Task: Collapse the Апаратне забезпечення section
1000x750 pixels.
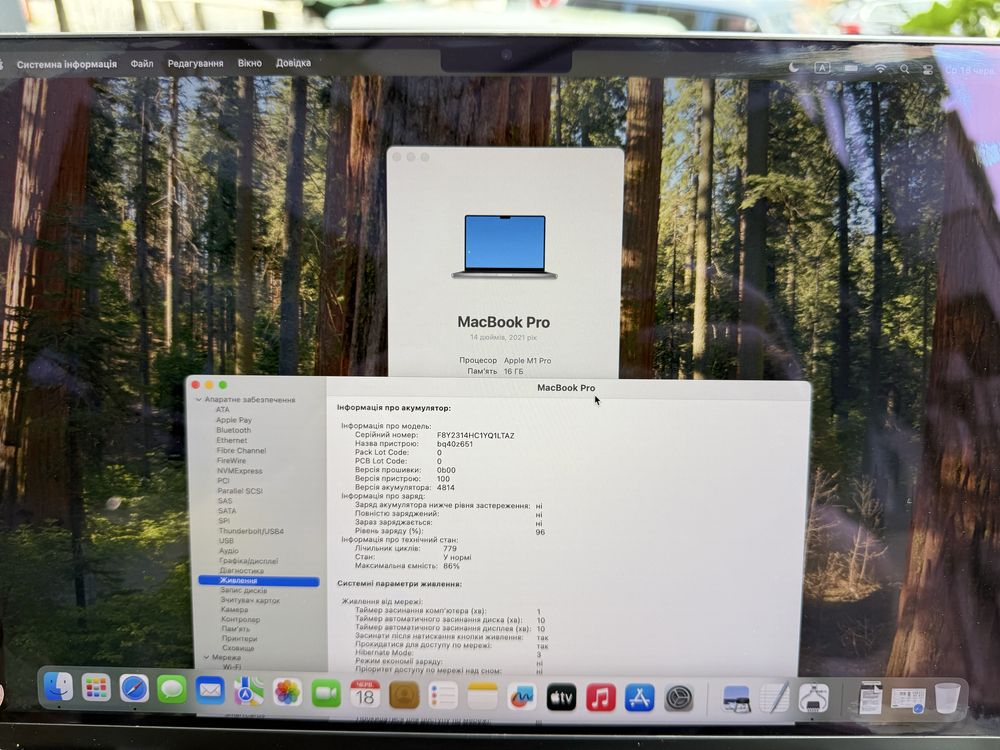Action: [x=199, y=399]
